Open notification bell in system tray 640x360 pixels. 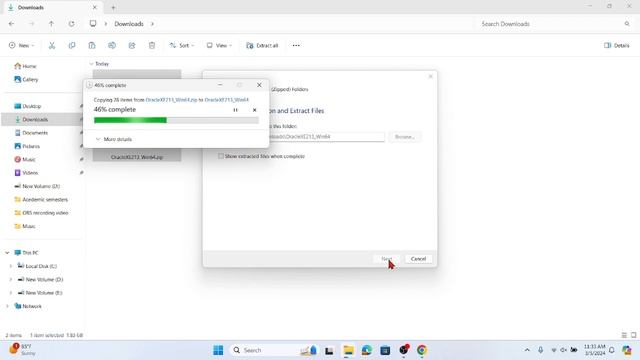tap(612, 350)
